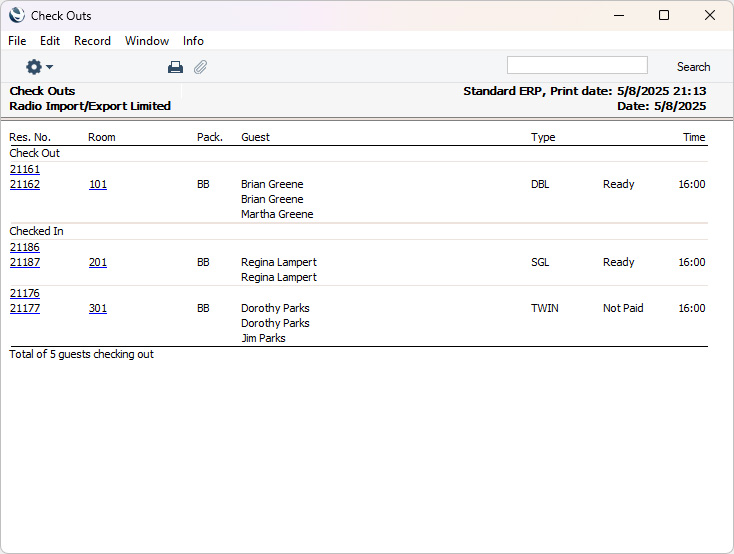Open the Edit menu
This screenshot has width=734, height=554.
click(50, 41)
